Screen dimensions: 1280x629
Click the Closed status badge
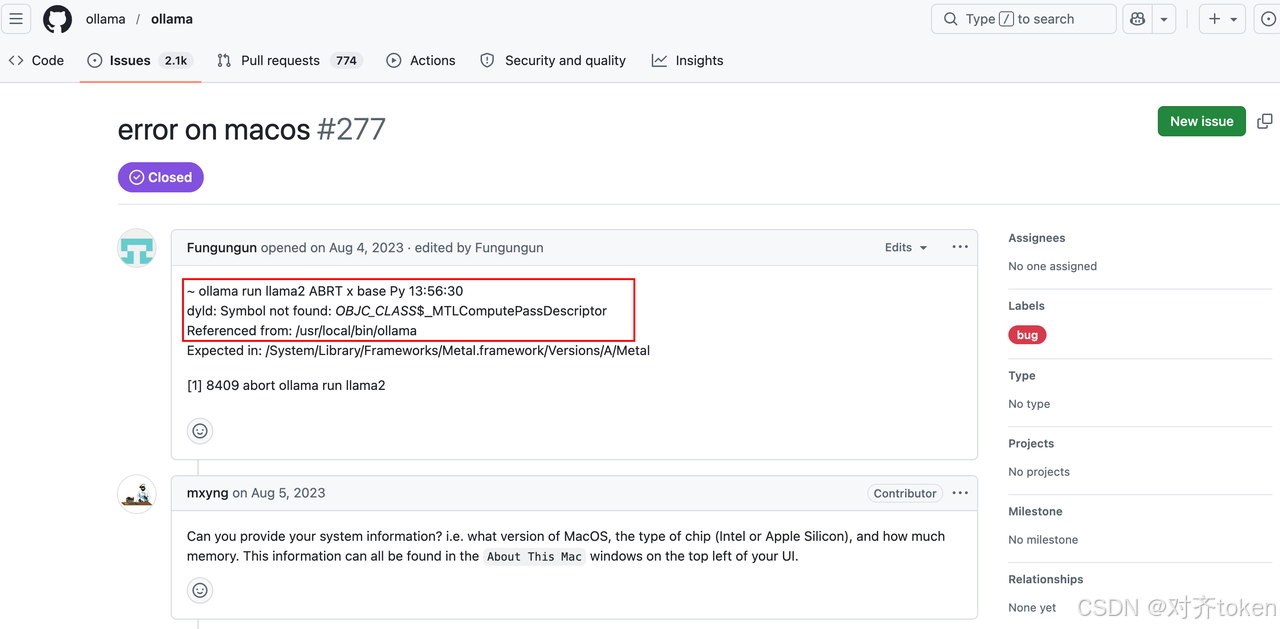click(161, 177)
